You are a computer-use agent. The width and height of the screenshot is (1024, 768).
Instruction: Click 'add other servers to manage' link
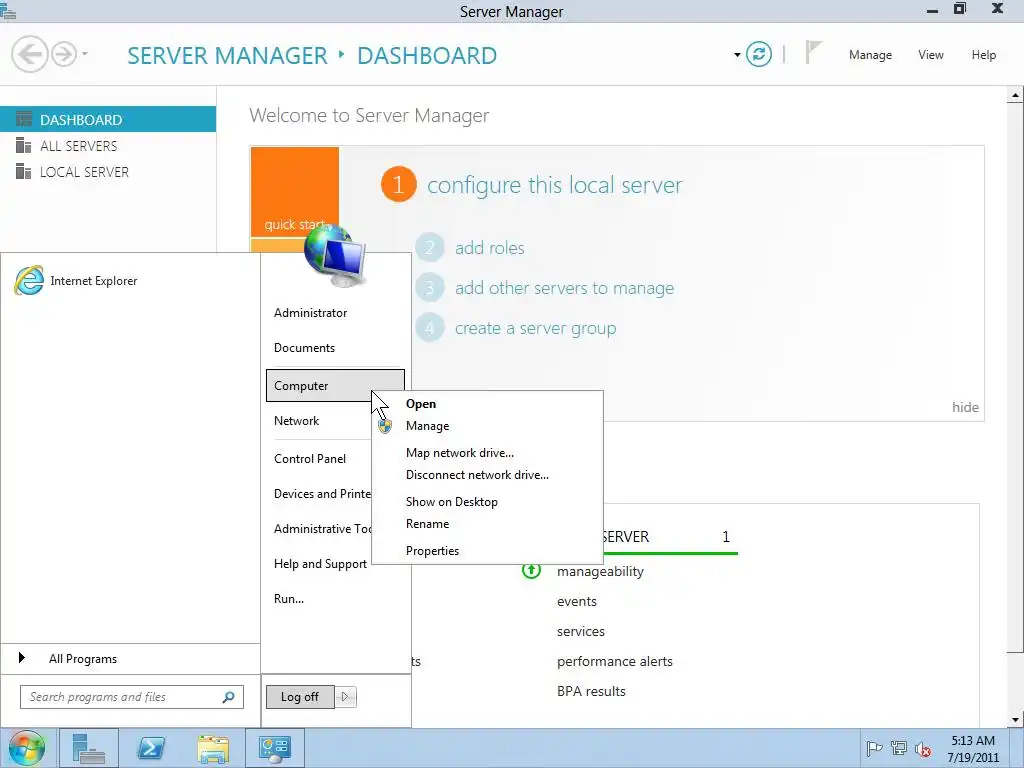pos(564,288)
